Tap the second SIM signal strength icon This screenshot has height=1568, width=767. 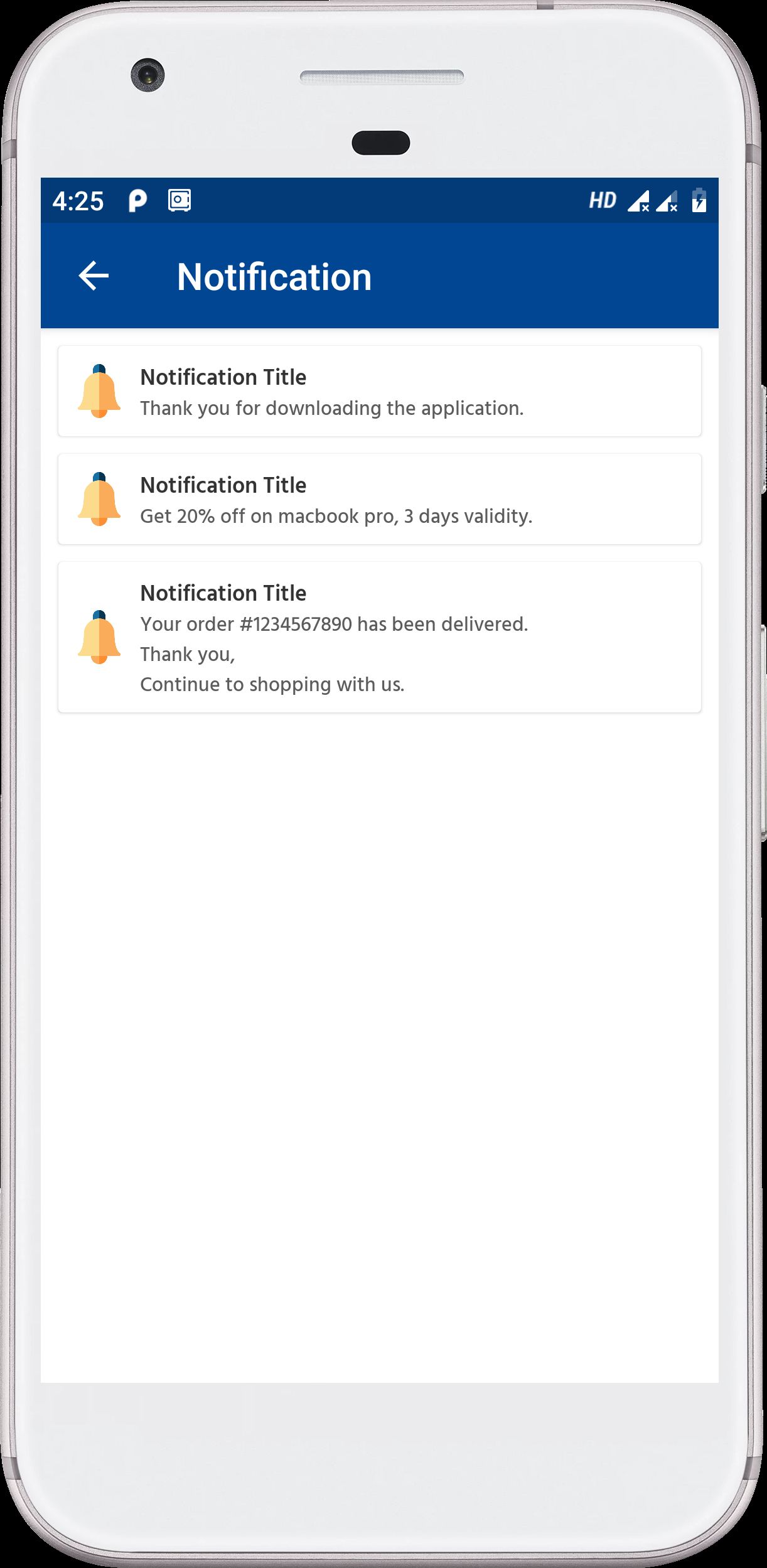667,201
